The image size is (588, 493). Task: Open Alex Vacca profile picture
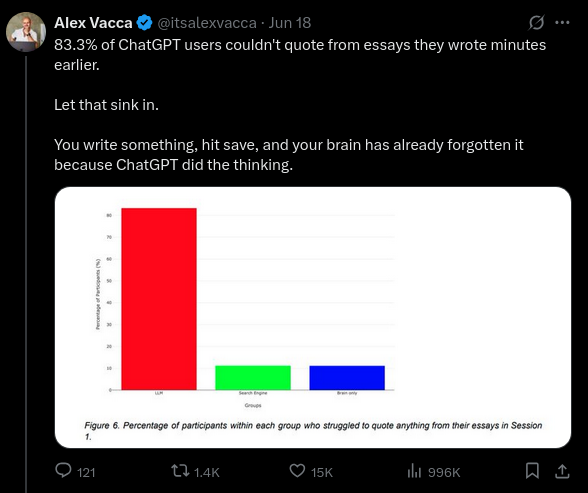pyautogui.click(x=26, y=31)
